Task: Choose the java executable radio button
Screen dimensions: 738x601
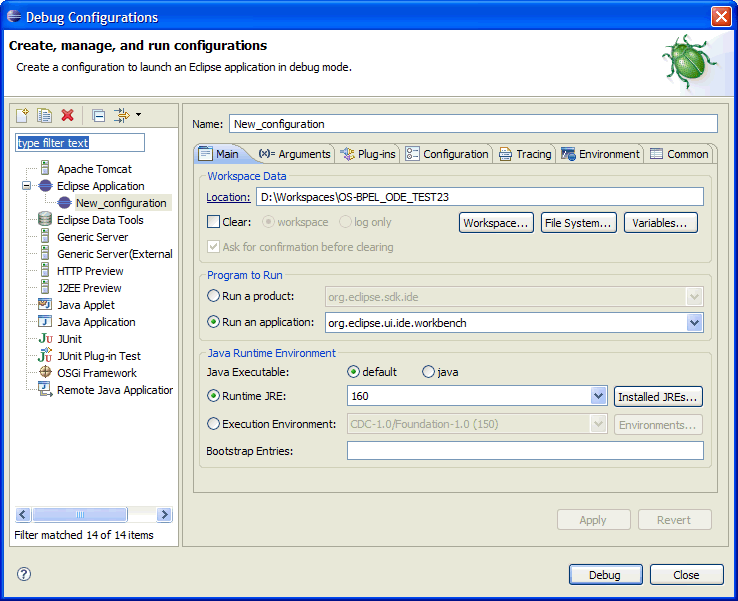Action: [429, 372]
